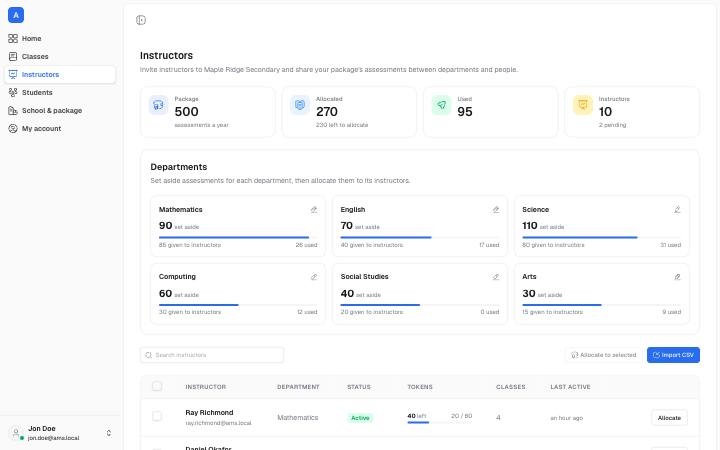
Task: Select Ray Richmond's row checkbox
Action: pos(157,416)
